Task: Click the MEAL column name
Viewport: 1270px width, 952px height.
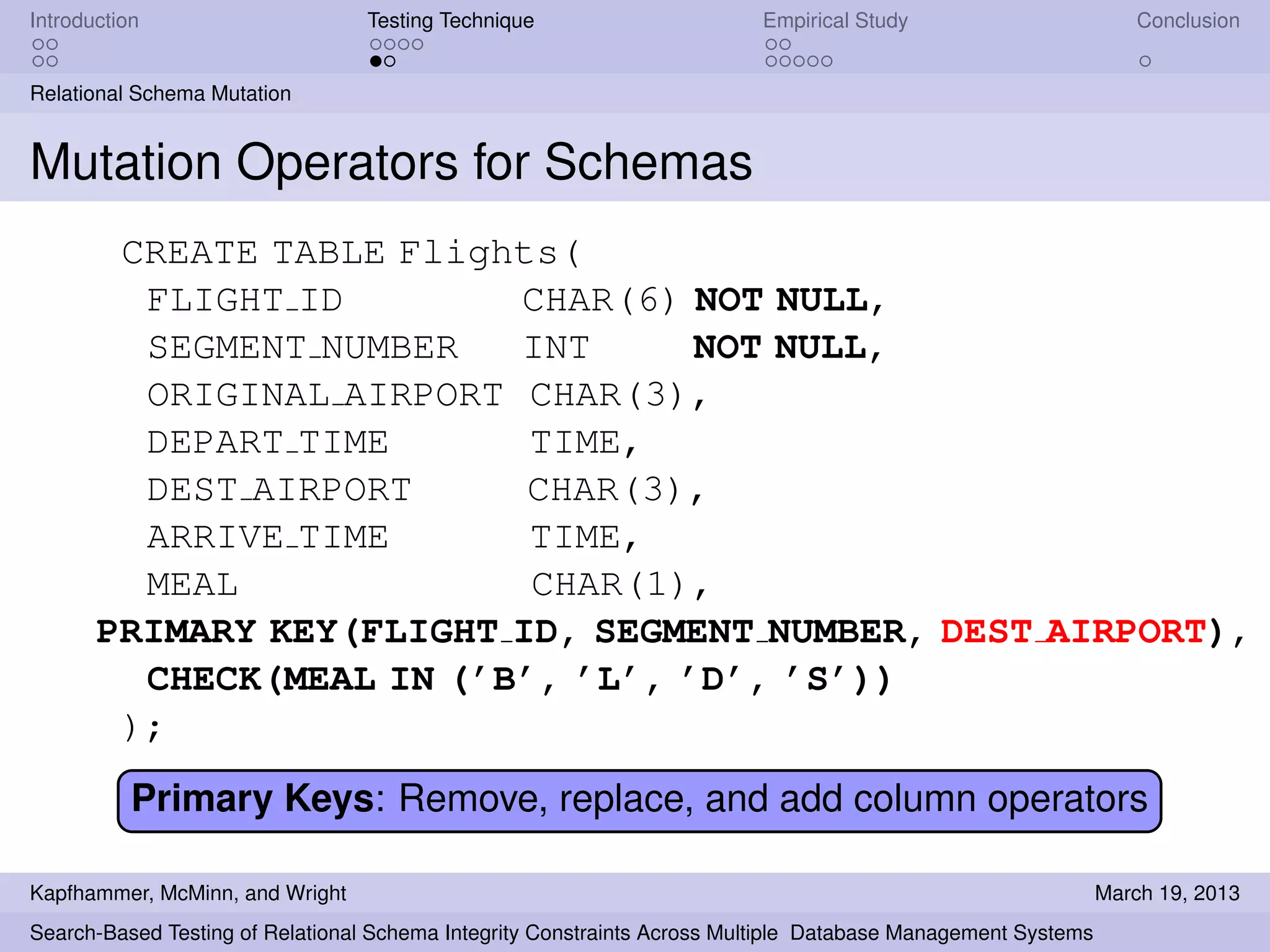Action: (192, 585)
